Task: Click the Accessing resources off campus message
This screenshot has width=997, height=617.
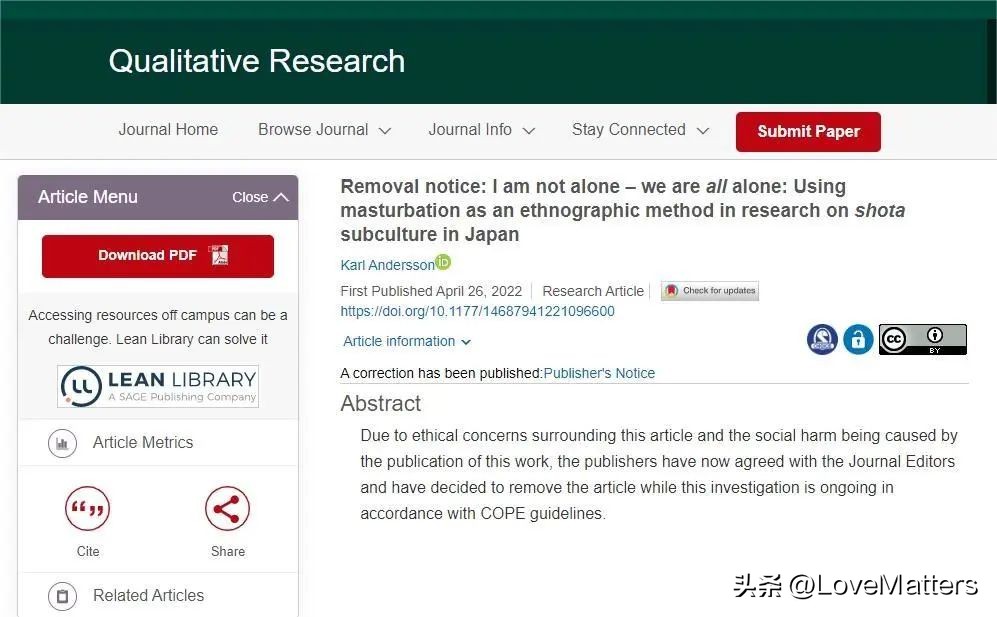Action: (x=158, y=327)
